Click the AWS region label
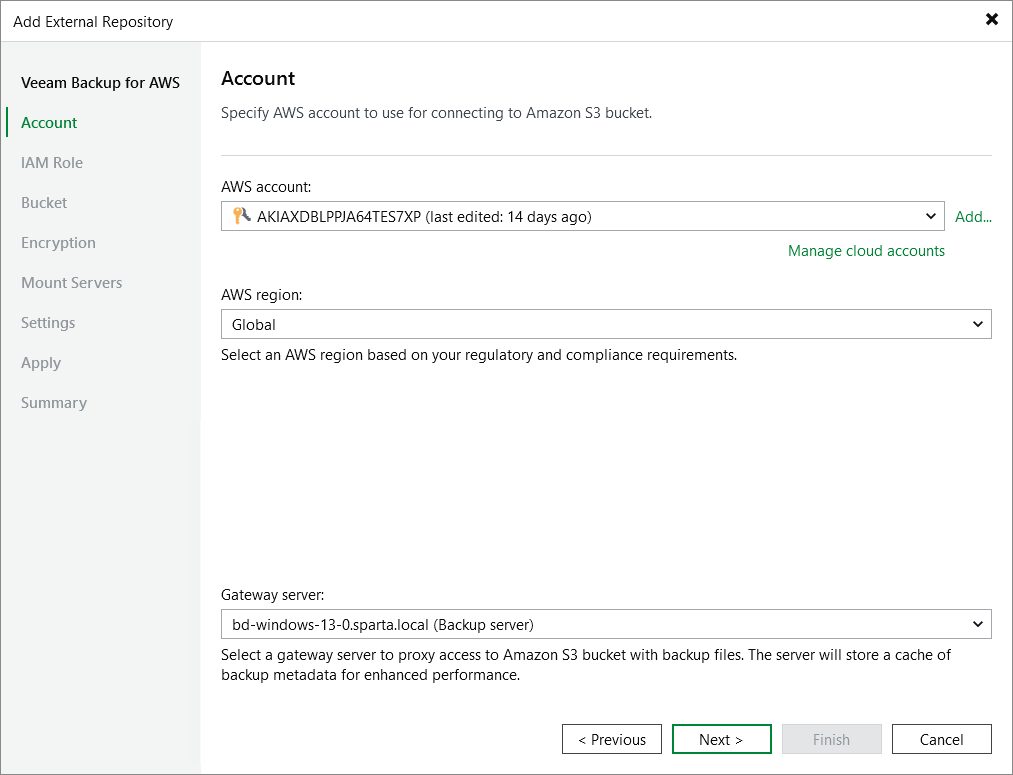The width and height of the screenshot is (1013, 775). pyautogui.click(x=262, y=295)
